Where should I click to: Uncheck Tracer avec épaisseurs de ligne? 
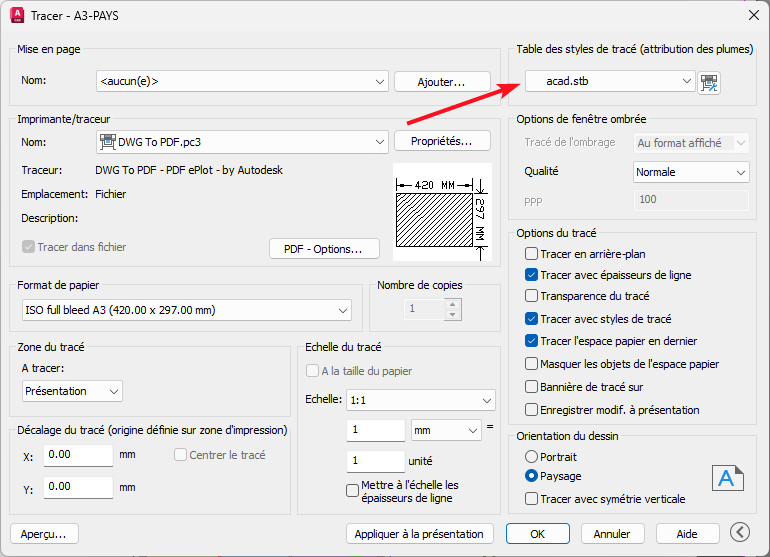tap(532, 275)
